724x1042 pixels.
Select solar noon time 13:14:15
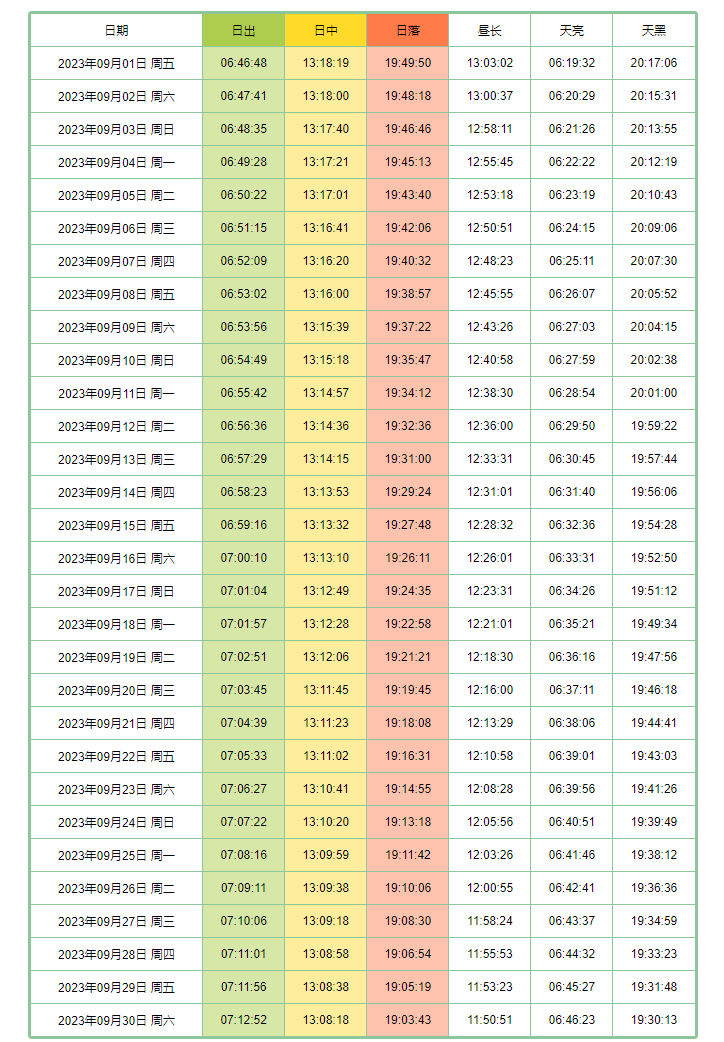click(326, 460)
